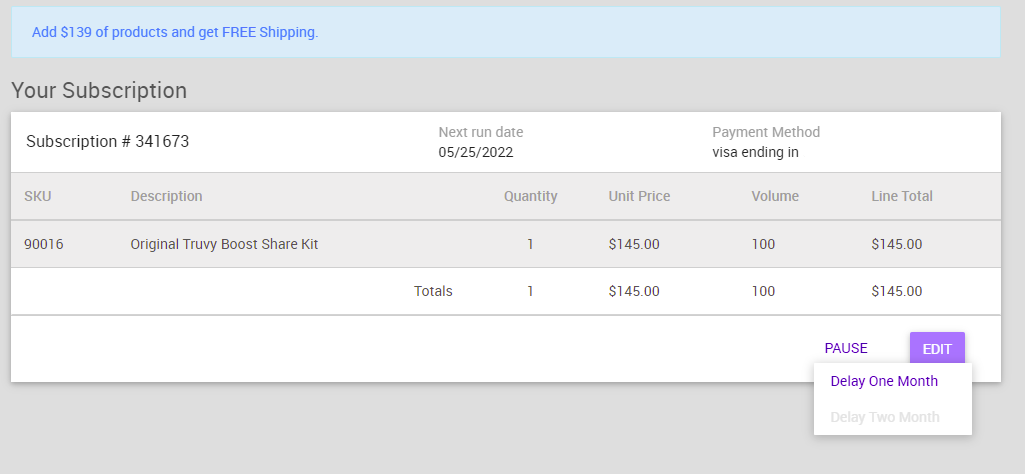The width and height of the screenshot is (1025, 474).
Task: Click the Payment Method label
Action: (765, 132)
